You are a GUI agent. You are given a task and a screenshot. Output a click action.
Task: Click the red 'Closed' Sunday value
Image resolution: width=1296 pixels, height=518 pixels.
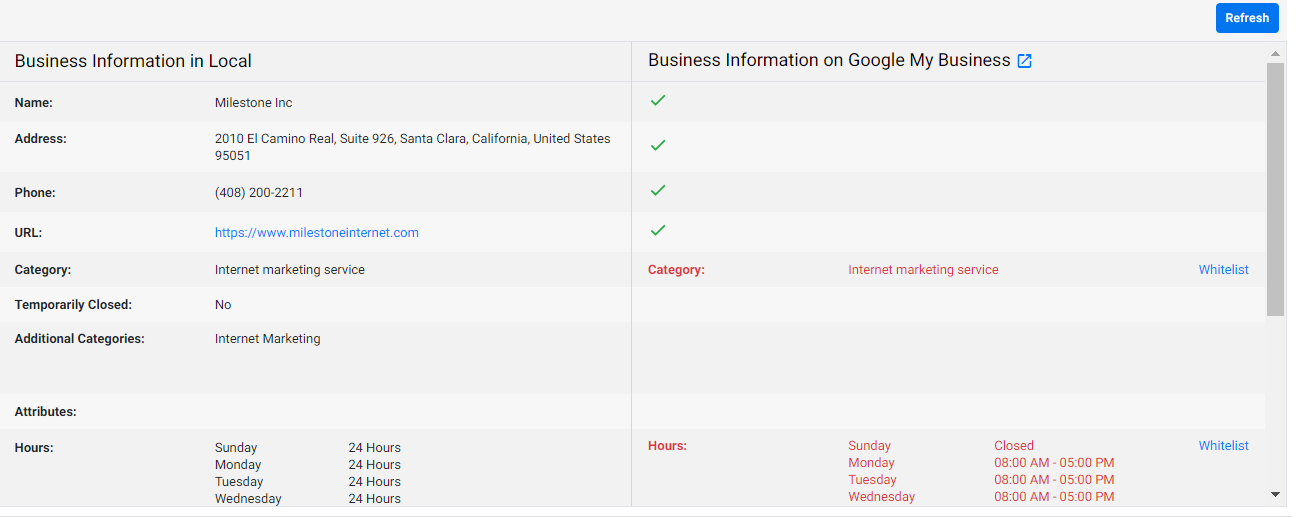(1014, 446)
